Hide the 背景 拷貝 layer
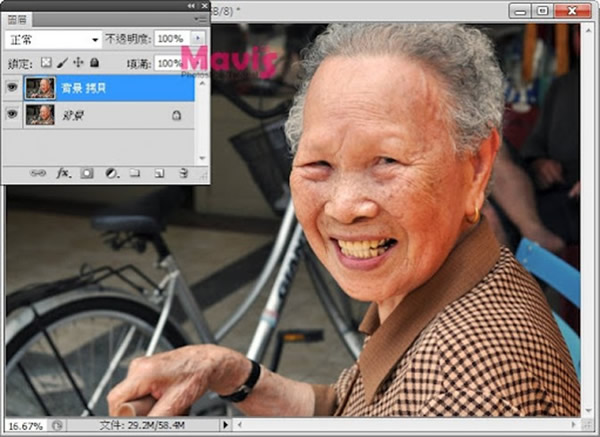Viewport: 600px width, 437px height. pos(13,88)
